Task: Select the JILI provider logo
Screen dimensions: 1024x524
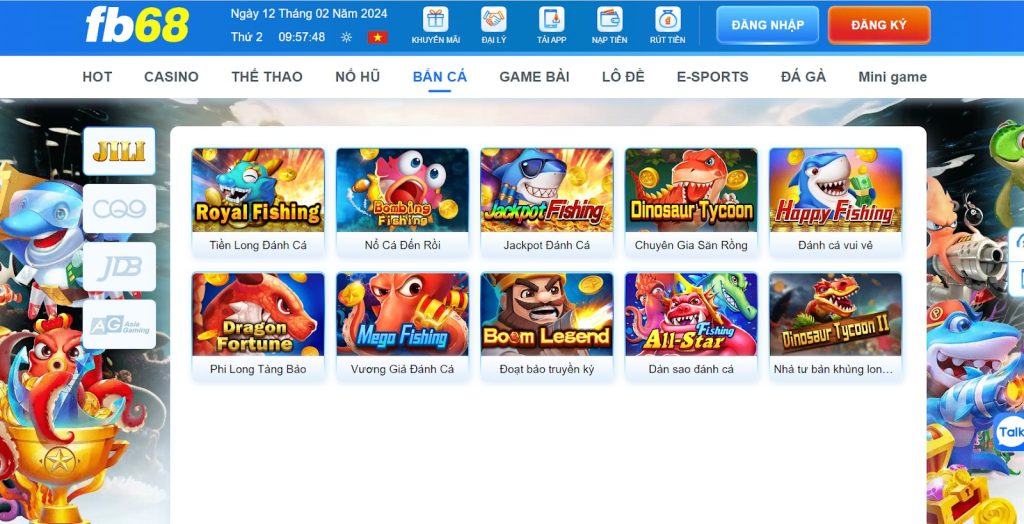Action: click(x=119, y=152)
